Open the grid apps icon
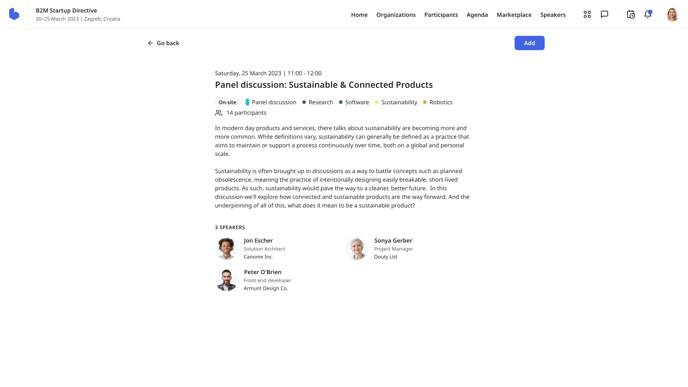Image resolution: width=688 pixels, height=387 pixels. point(587,14)
